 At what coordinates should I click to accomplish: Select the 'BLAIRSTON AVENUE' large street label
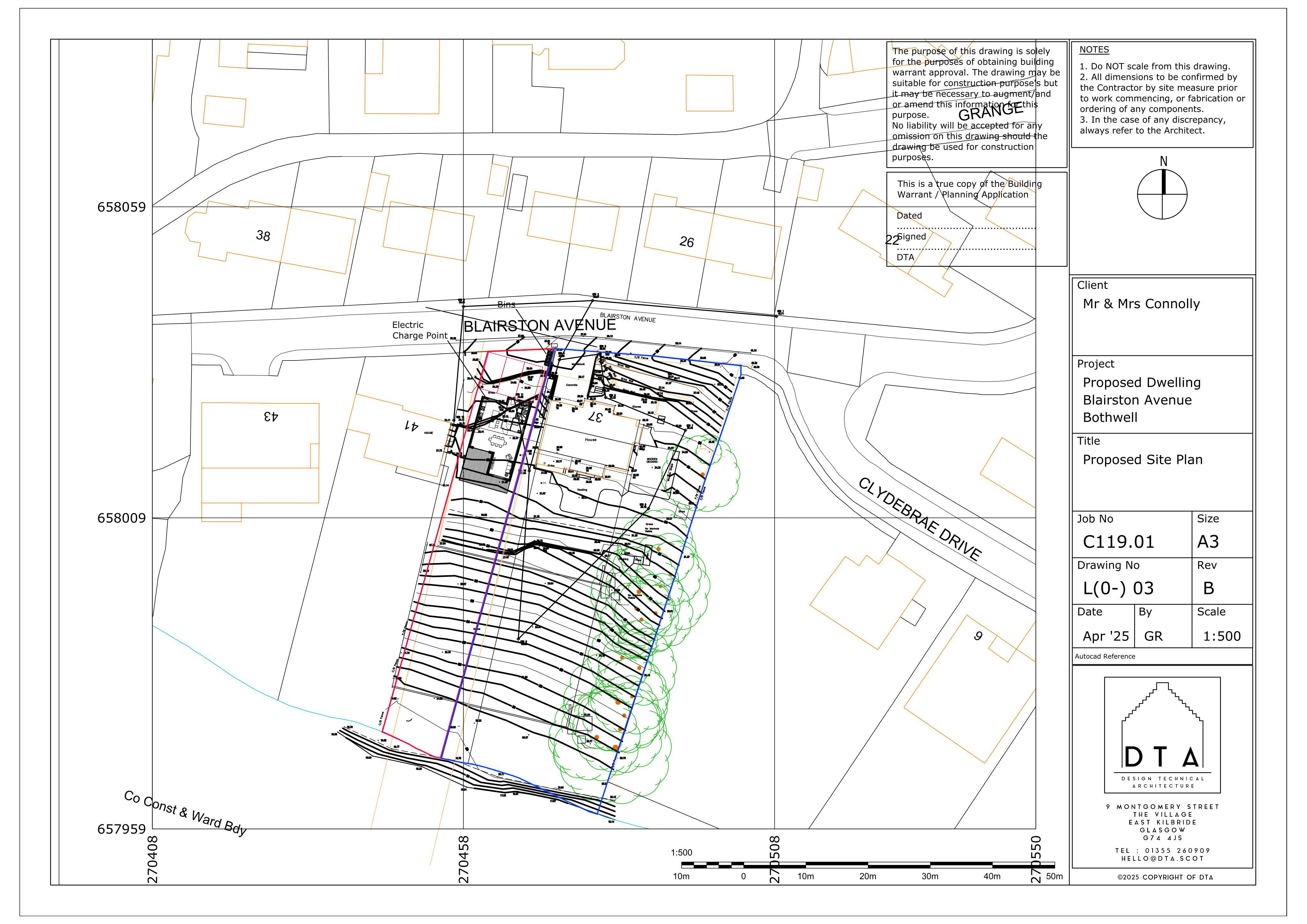(x=540, y=325)
